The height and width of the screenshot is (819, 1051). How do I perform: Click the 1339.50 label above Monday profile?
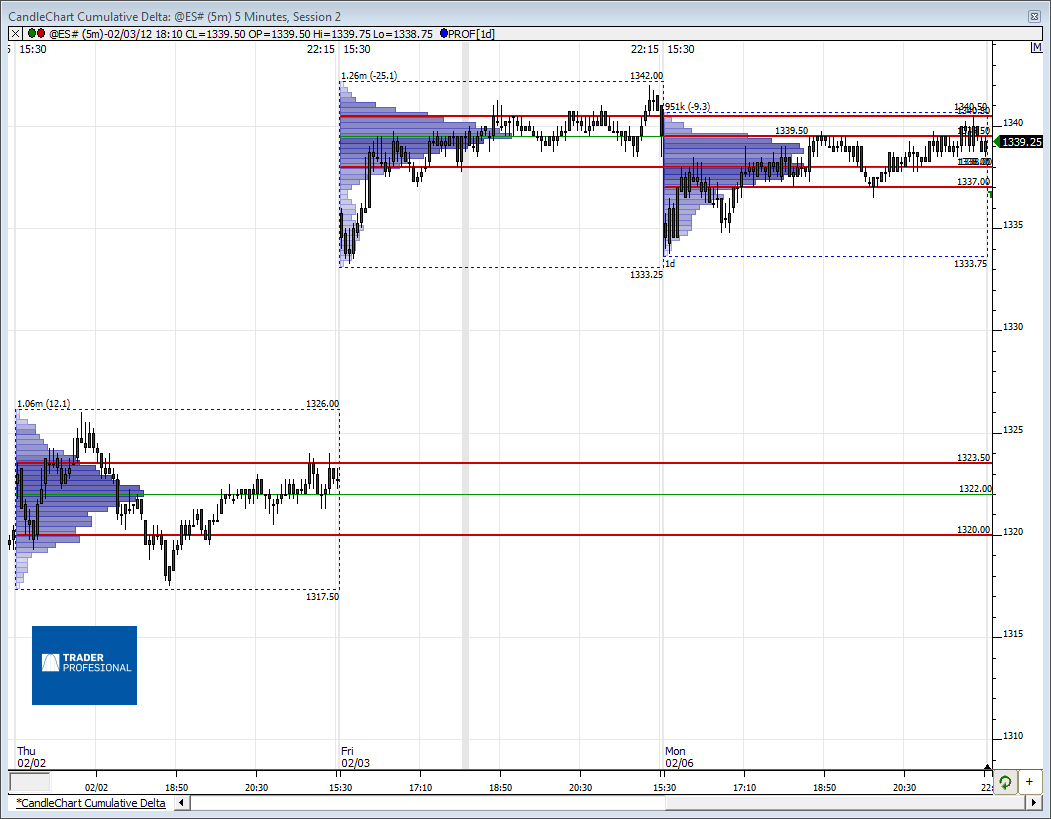click(x=792, y=131)
